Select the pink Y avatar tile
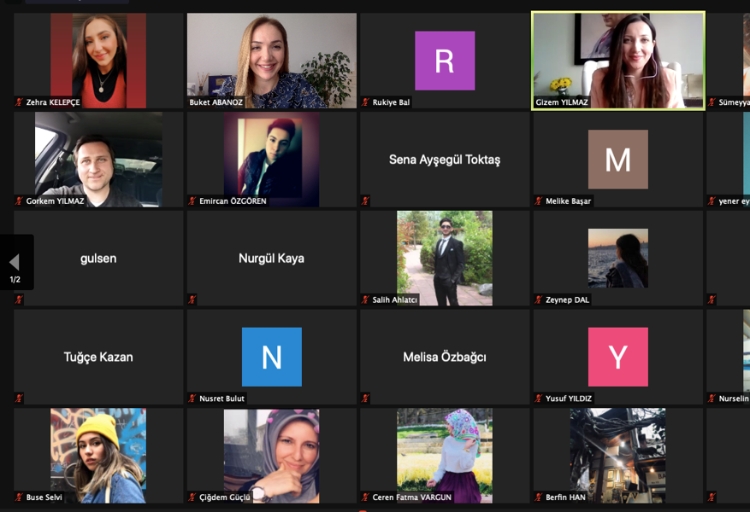This screenshot has width=750, height=512. pos(617,357)
